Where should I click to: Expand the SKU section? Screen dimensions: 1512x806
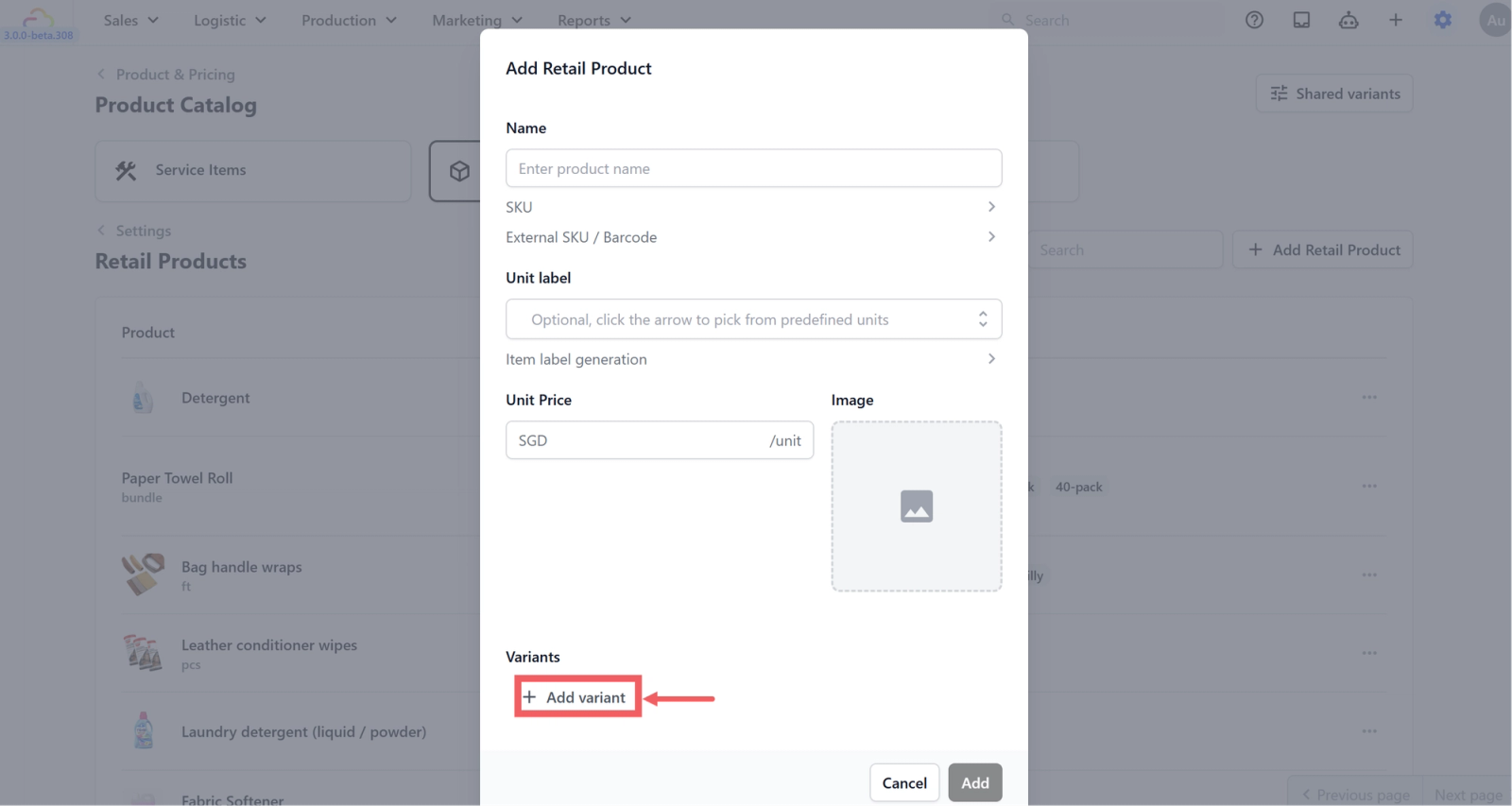point(753,207)
